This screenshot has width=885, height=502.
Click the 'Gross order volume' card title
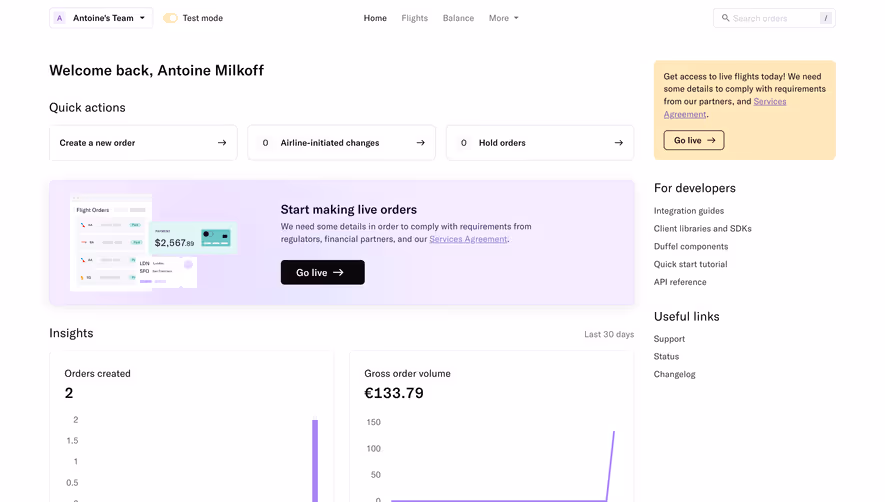point(408,373)
